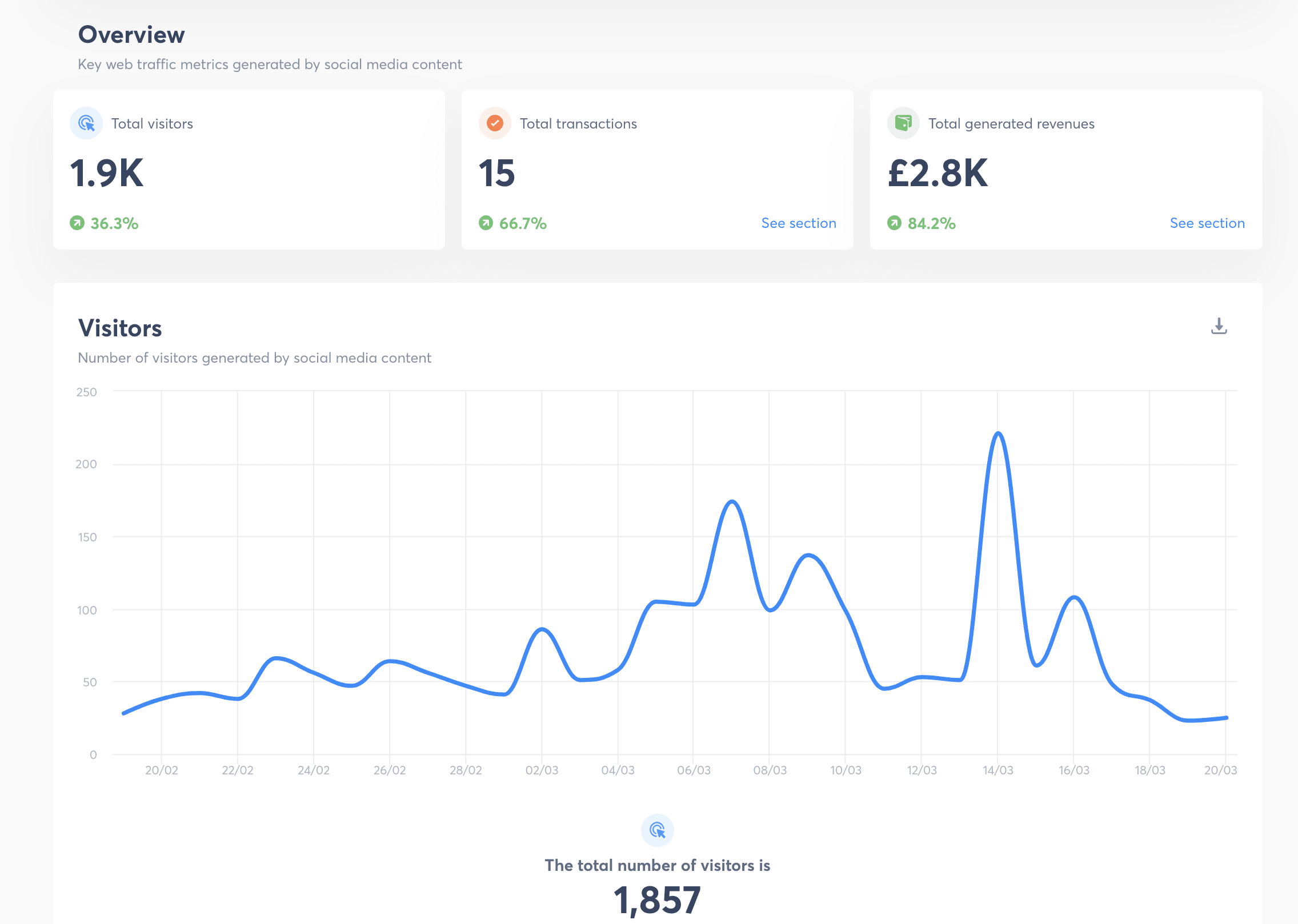Click the 02/03 x-axis date label
The width and height of the screenshot is (1298, 924).
tap(542, 770)
